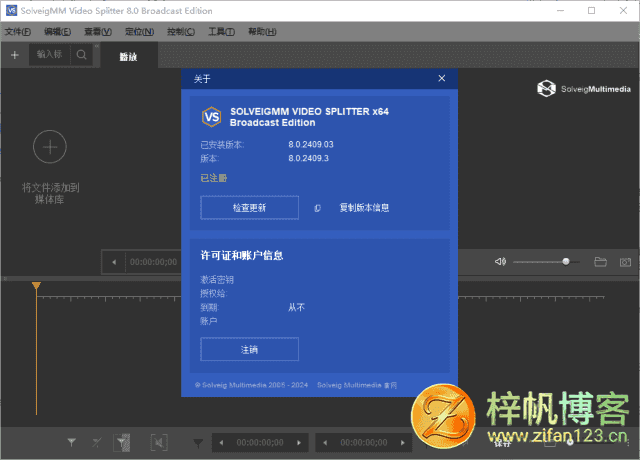The width and height of the screenshot is (640, 460).
Task: Open the 文件(F) menu
Action: pyautogui.click(x=18, y=32)
